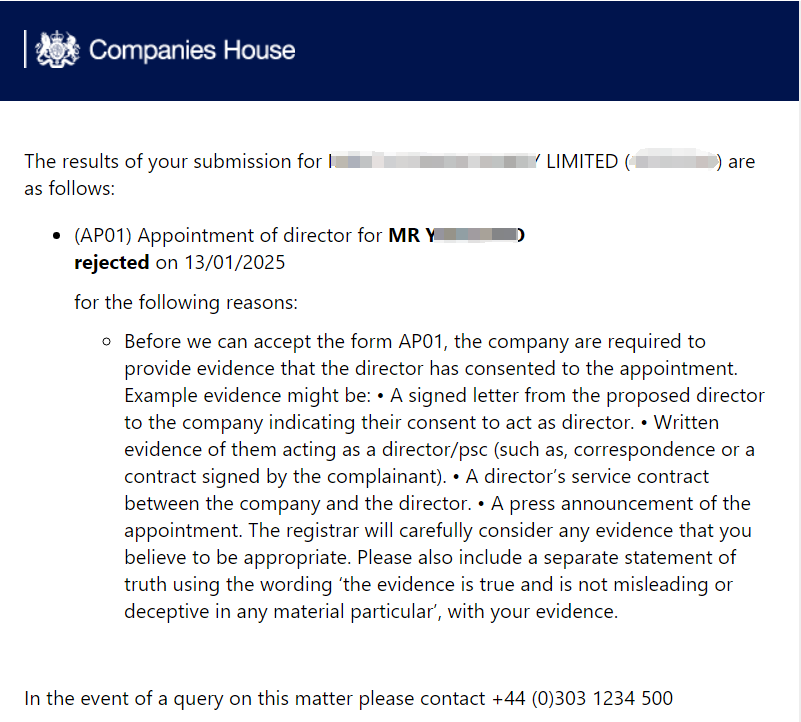Click the Companies House royal crest icon

57,49
